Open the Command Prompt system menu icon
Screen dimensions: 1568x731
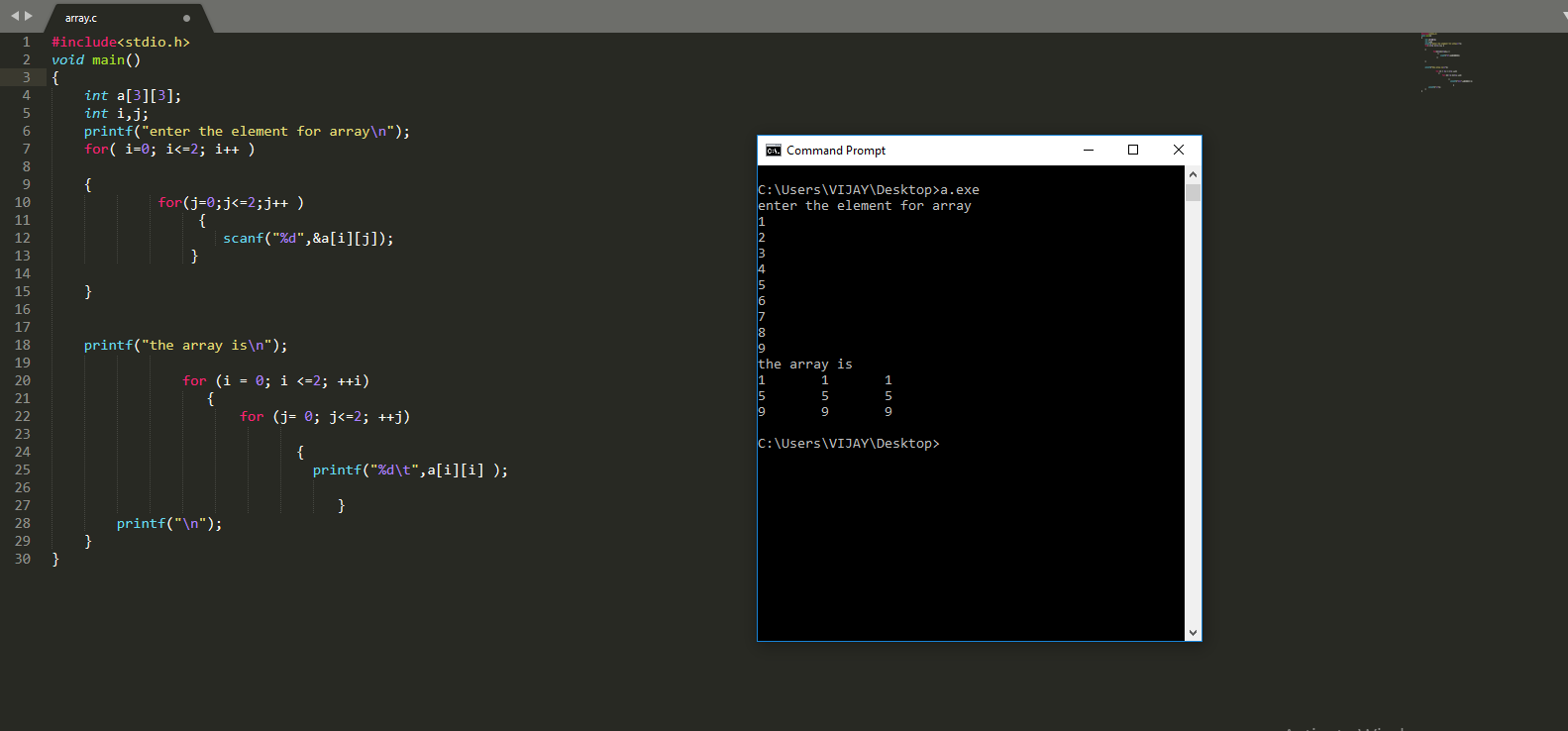tap(773, 151)
